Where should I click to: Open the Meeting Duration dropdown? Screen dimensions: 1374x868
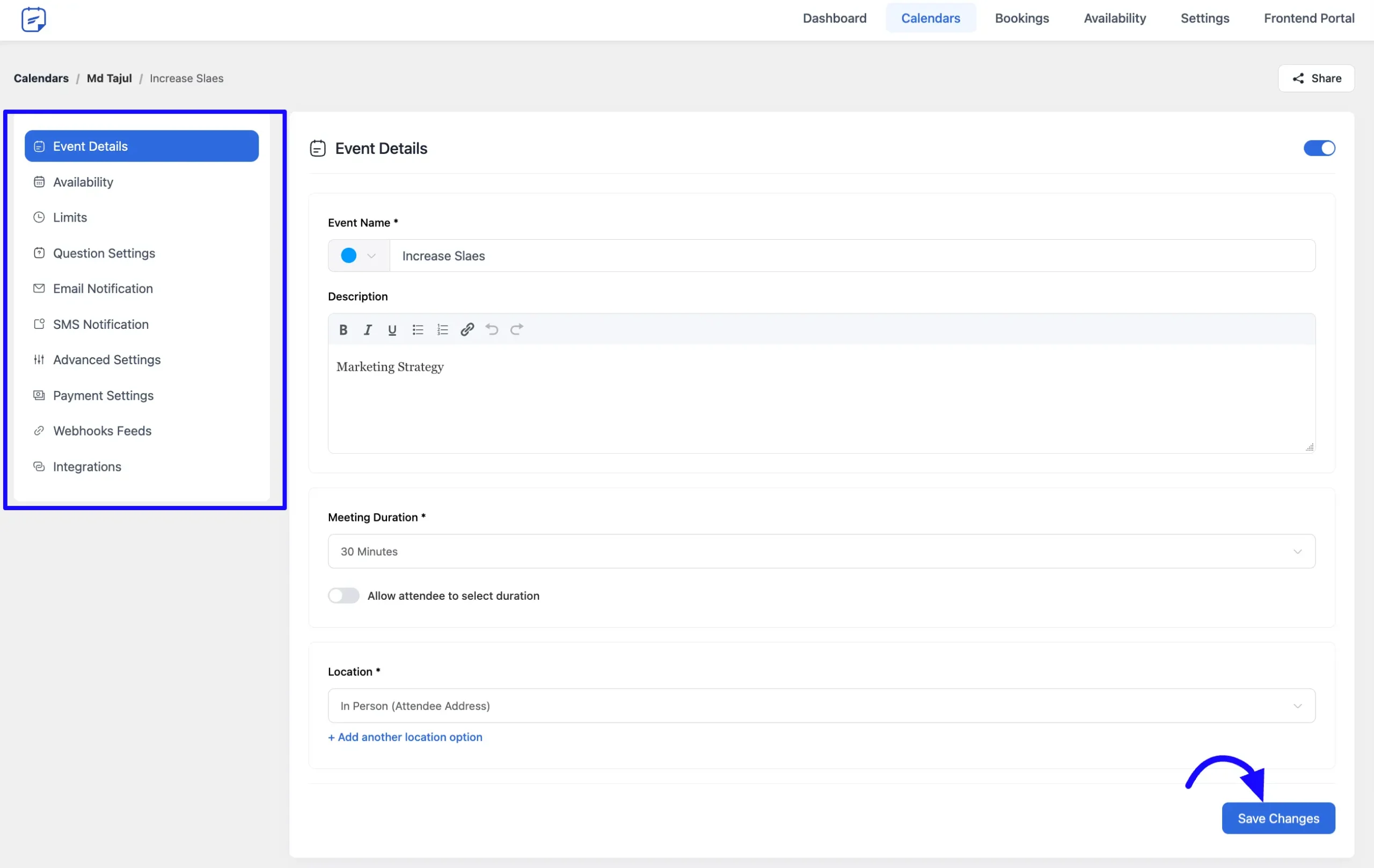(x=821, y=551)
